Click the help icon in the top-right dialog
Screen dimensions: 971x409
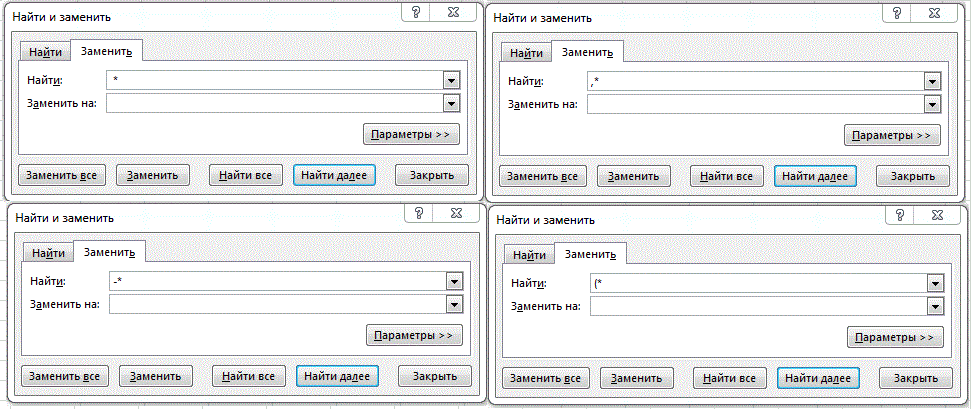click(x=897, y=14)
